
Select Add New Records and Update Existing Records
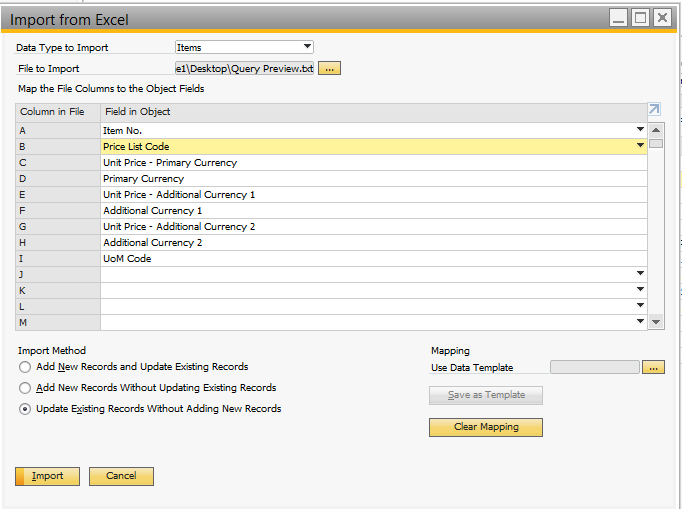[x=25, y=367]
